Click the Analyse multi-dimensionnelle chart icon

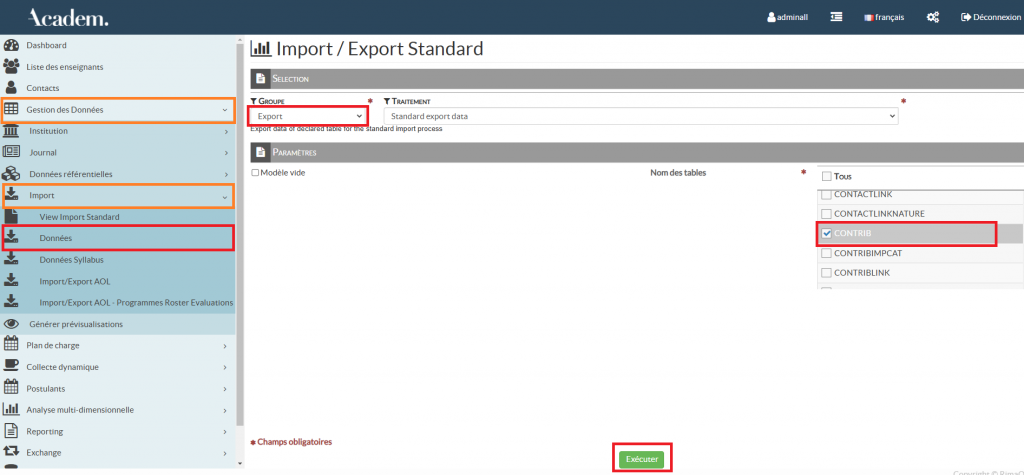tap(12, 409)
